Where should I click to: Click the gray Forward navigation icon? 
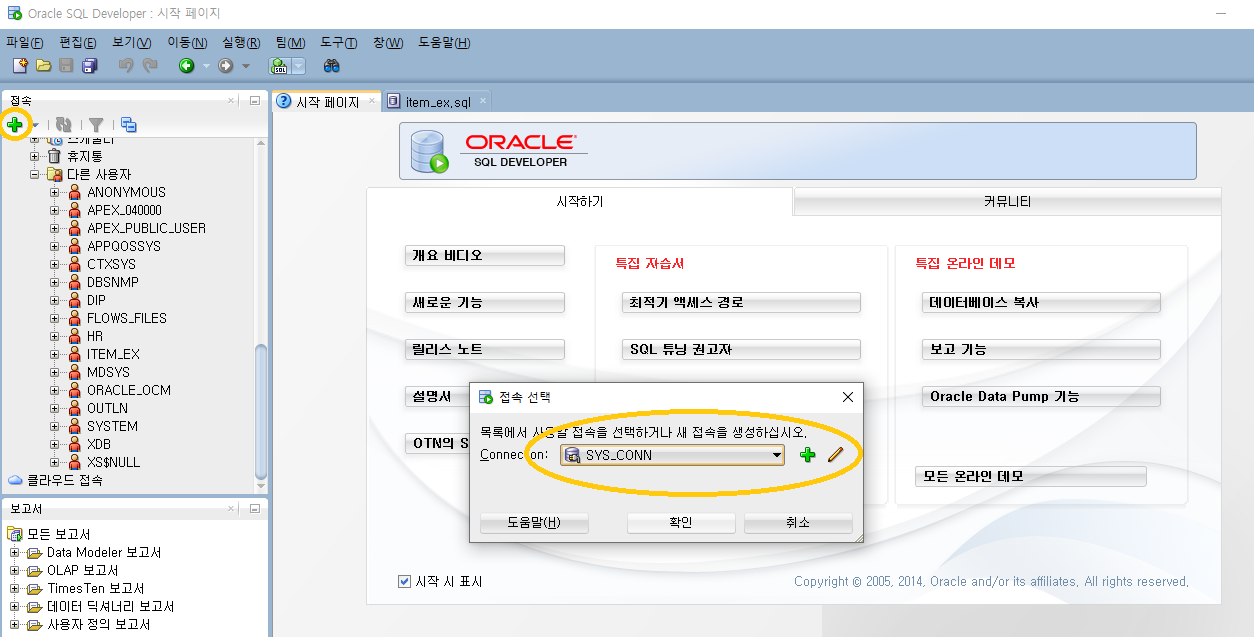point(226,65)
